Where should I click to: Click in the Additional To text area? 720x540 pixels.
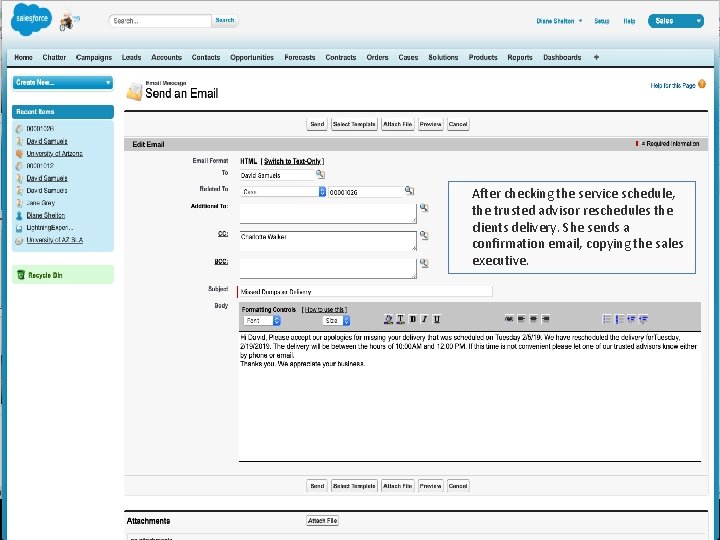[328, 214]
